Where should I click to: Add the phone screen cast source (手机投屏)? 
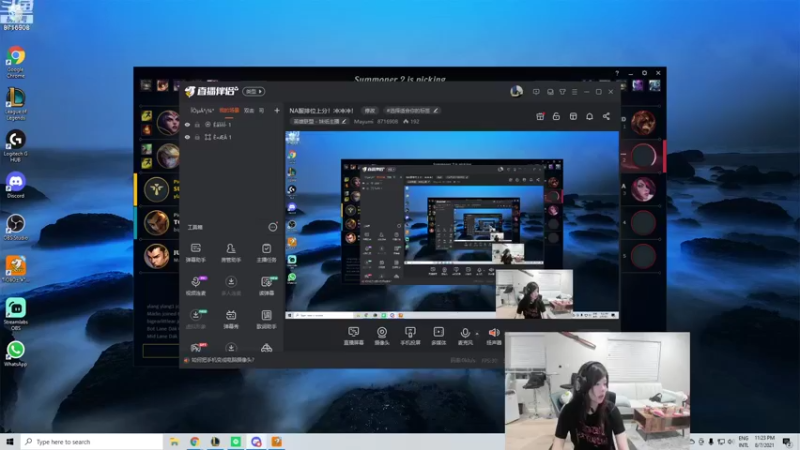[x=410, y=336]
